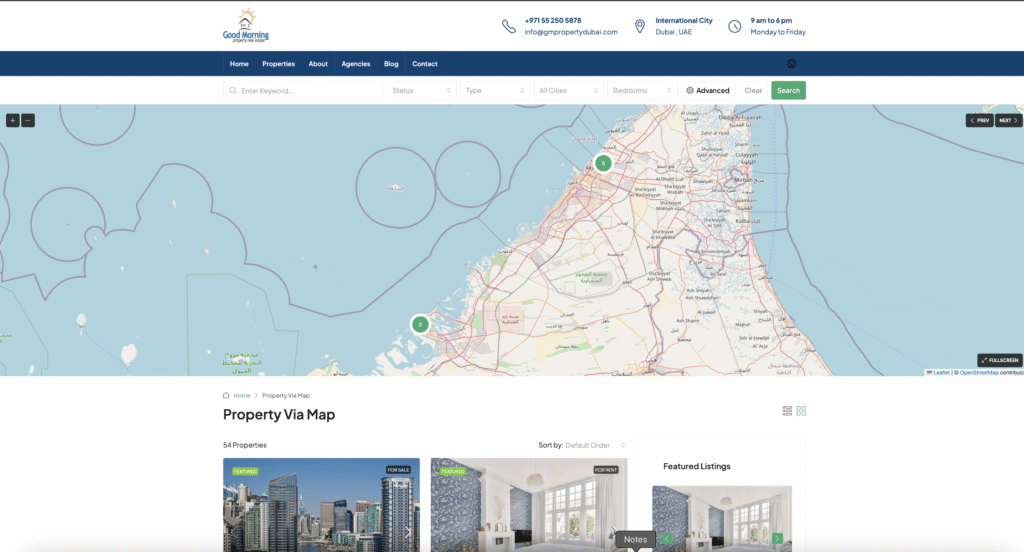Go to next featured listing slide

[777, 539]
